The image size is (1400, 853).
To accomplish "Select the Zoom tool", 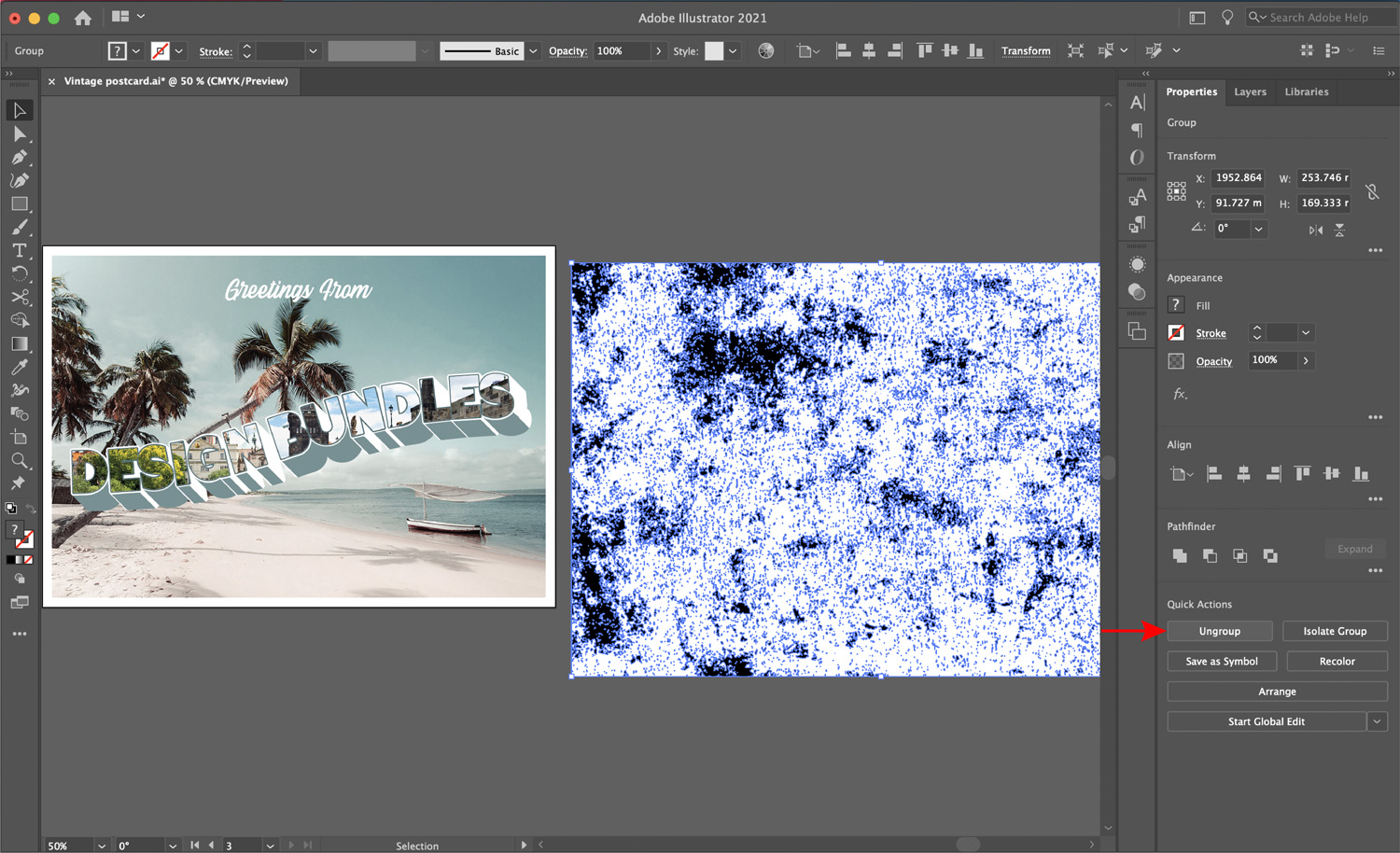I will click(x=20, y=460).
